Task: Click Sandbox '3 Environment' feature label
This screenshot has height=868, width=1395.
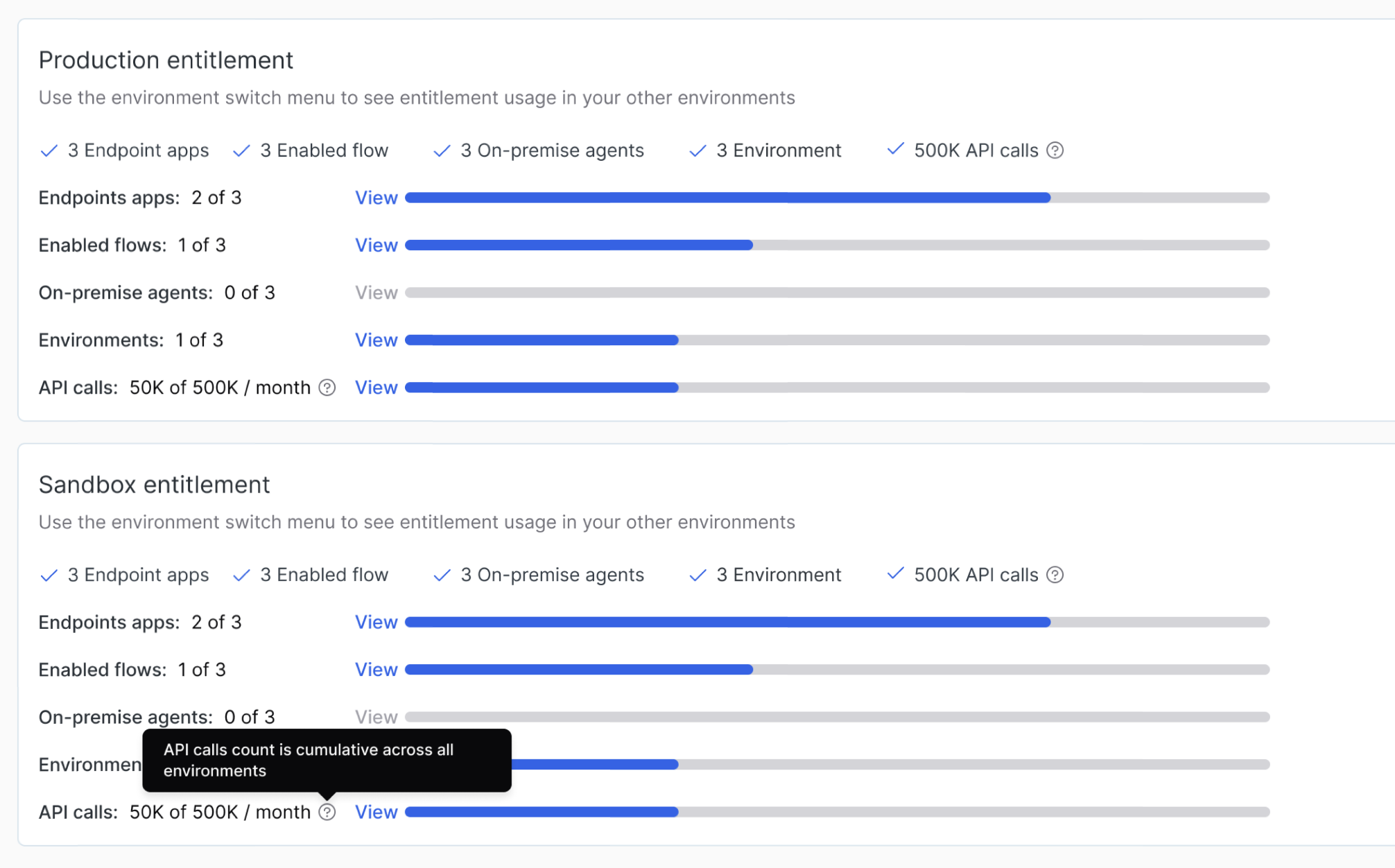Action: [x=779, y=575]
